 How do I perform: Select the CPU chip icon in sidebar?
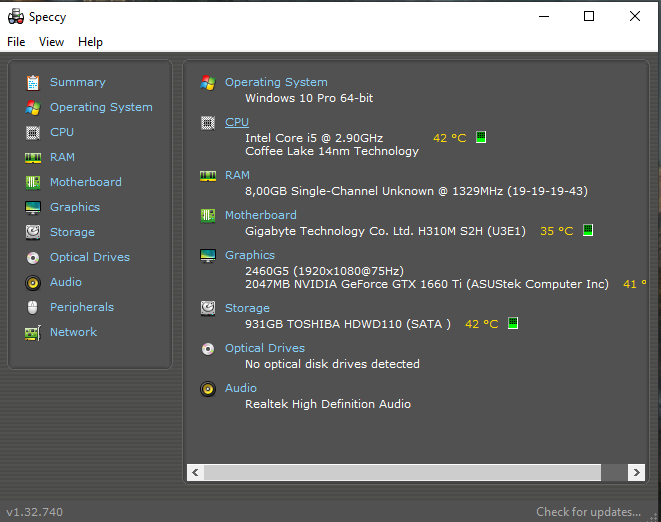(x=33, y=133)
